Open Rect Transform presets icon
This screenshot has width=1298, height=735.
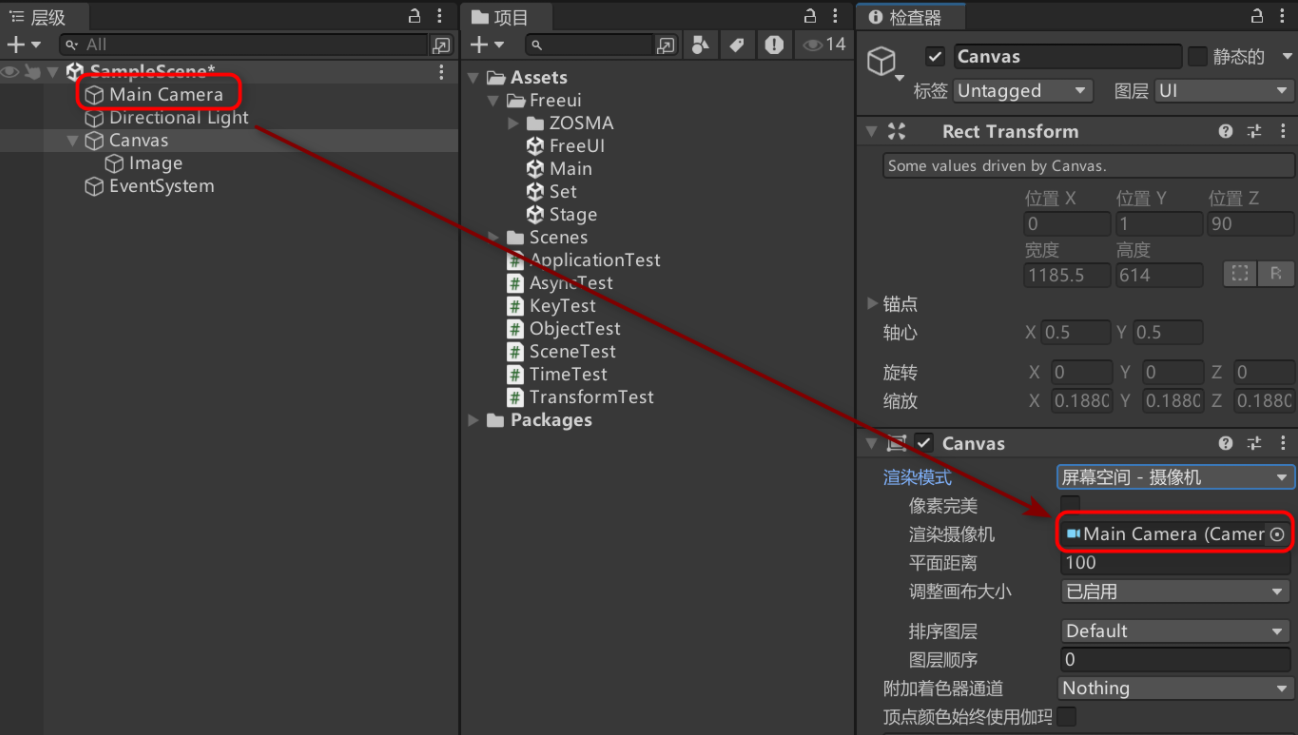pos(1254,131)
